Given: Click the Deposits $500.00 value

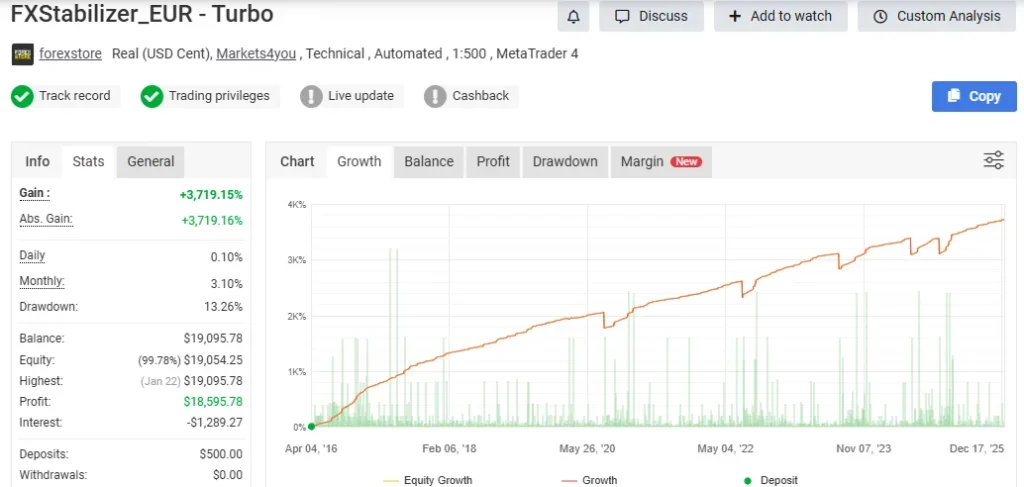Looking at the screenshot, I should click(221, 454).
